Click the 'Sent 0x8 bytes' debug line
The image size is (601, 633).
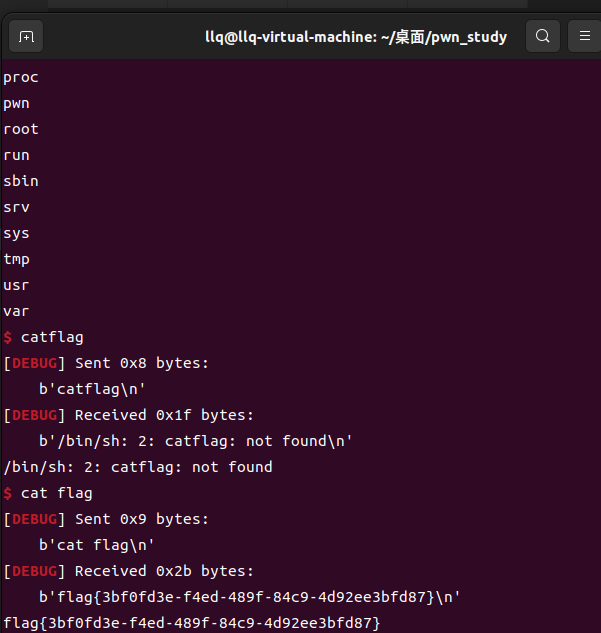point(106,363)
